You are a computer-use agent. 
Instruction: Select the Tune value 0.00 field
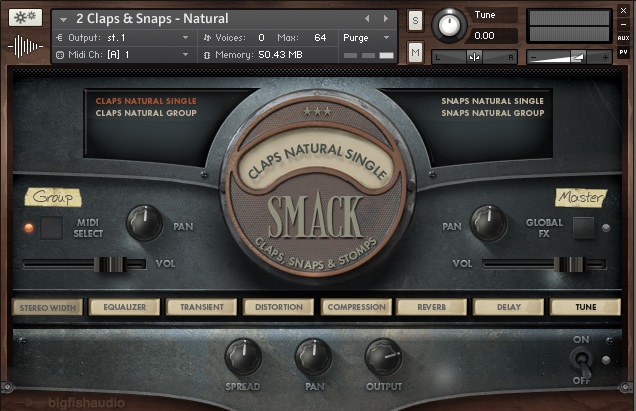pyautogui.click(x=494, y=36)
